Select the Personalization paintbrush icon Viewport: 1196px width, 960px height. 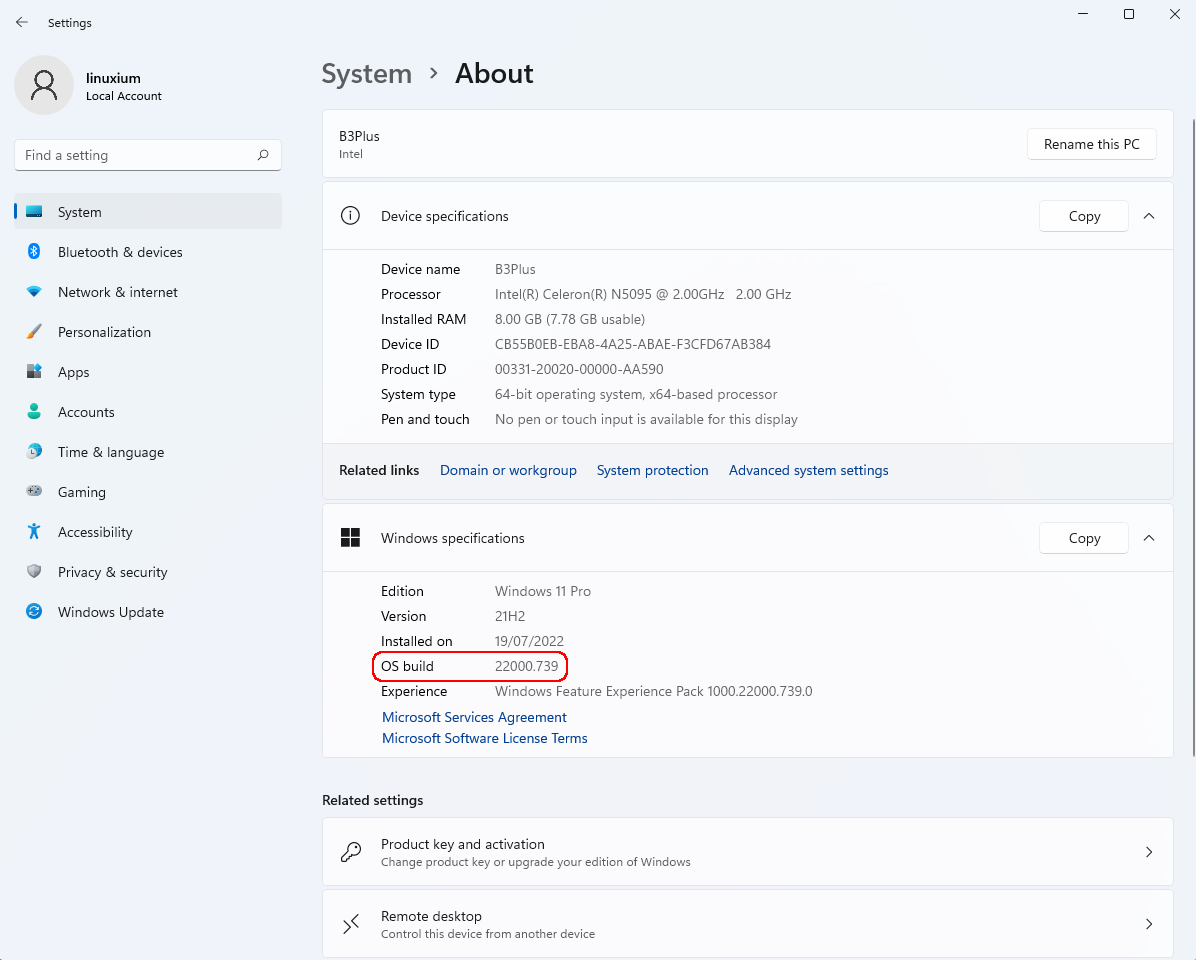coord(34,332)
